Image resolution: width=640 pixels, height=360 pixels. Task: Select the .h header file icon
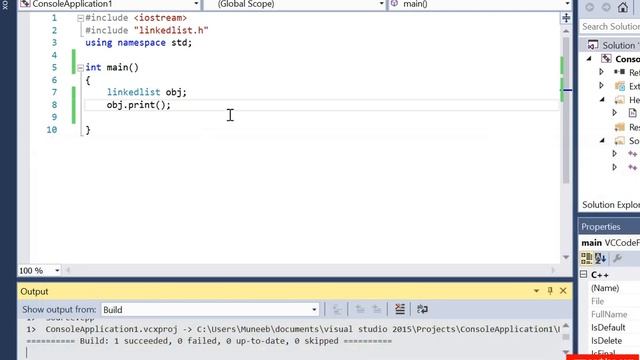coord(632,113)
